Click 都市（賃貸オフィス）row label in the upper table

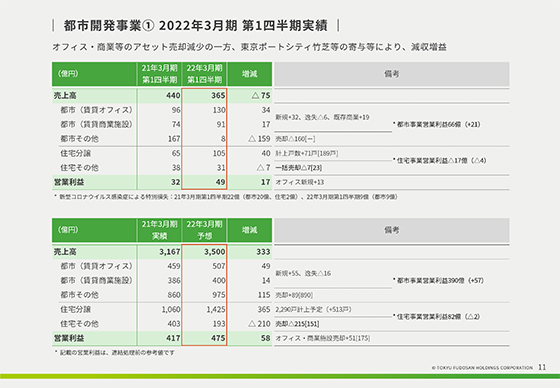[x=96, y=110]
